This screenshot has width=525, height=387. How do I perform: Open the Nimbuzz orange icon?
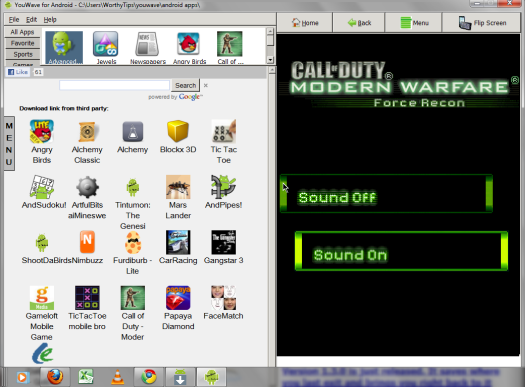tap(87, 242)
